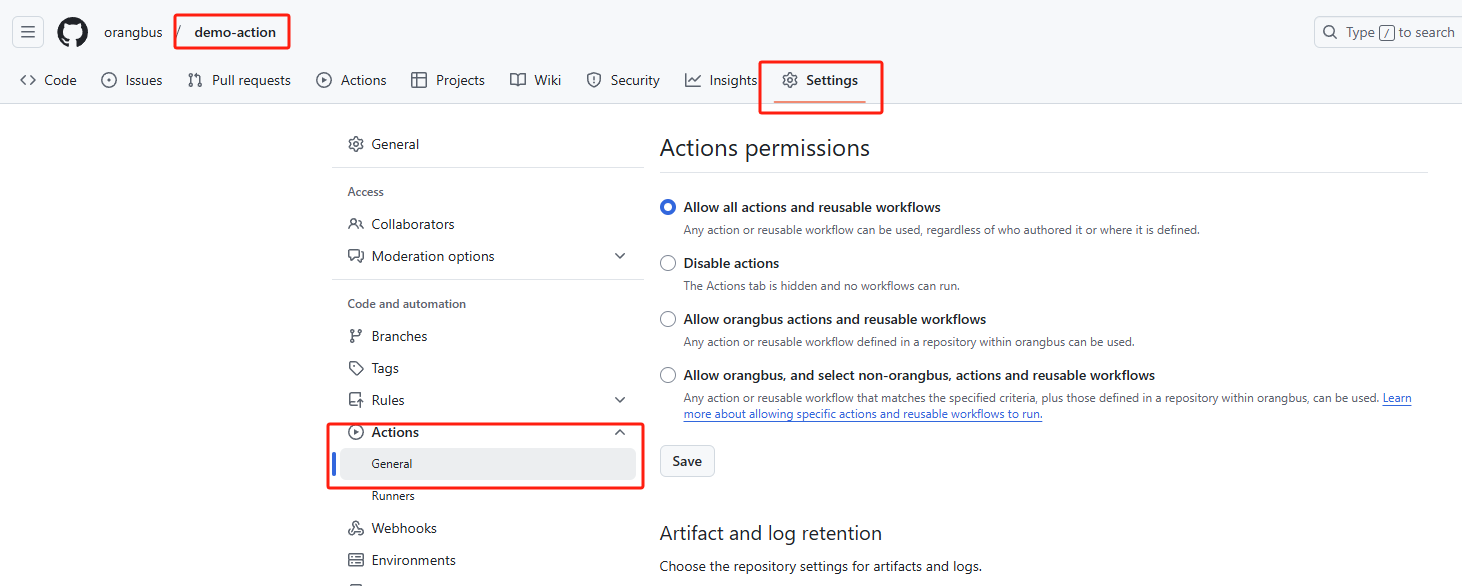The height and width of the screenshot is (586, 1462).
Task: Click the Collaborators people icon
Action: [356, 224]
